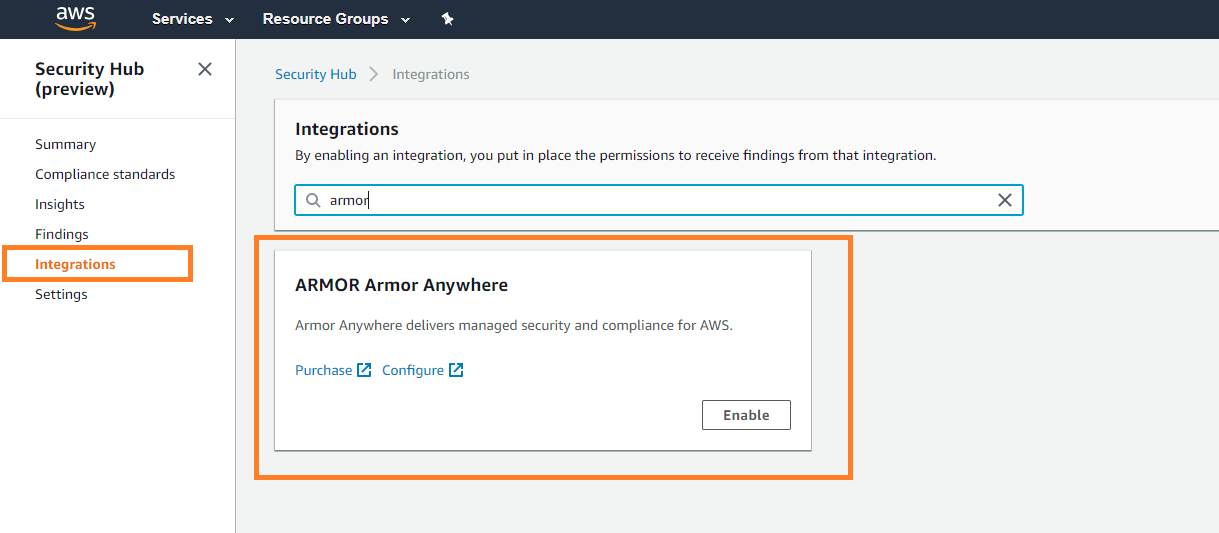This screenshot has width=1219, height=533.
Task: Go to Compliance standards page
Action: pos(105,174)
